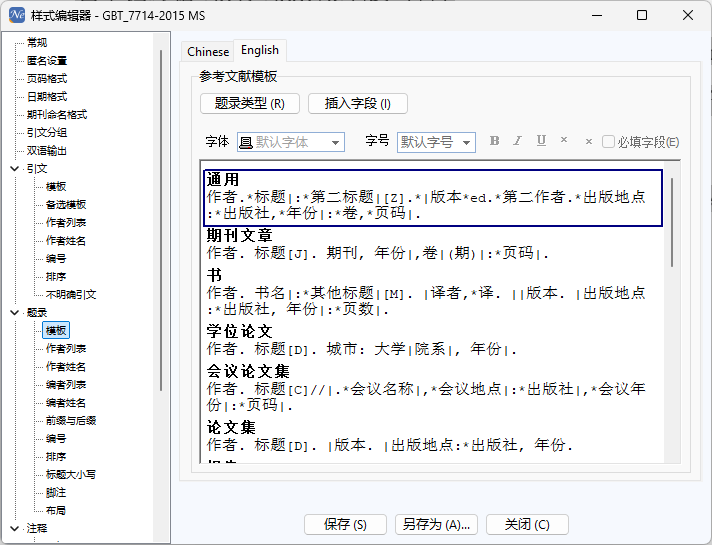Select 备选模板 under 引文
Viewport: 712px width, 545px height.
[66, 205]
